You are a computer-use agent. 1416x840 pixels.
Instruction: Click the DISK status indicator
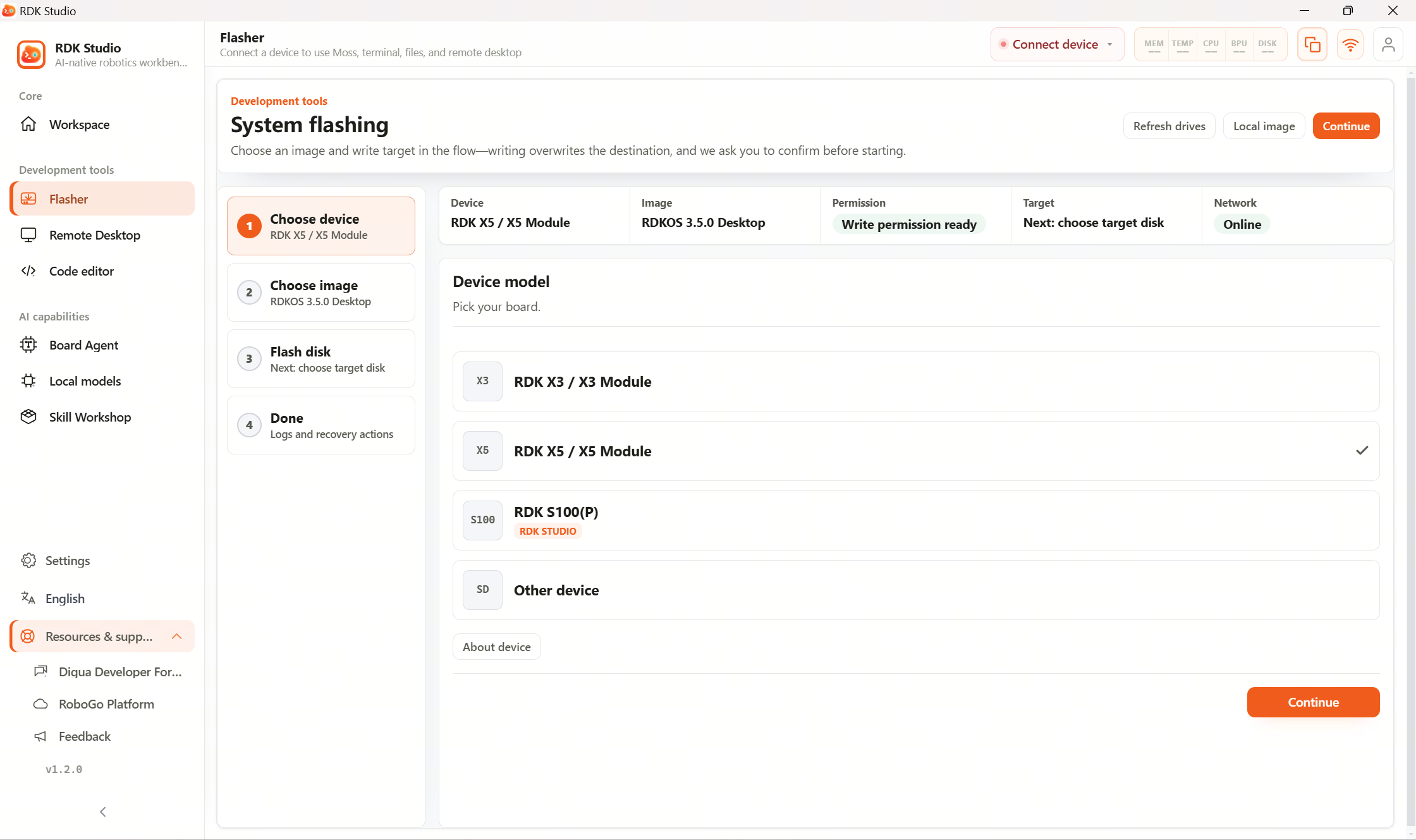pyautogui.click(x=1267, y=44)
